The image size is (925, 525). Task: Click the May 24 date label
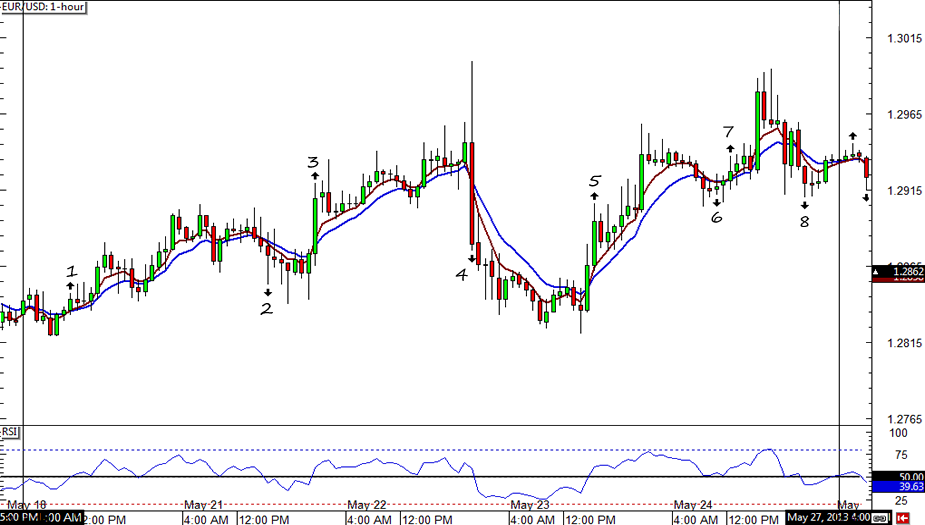pyautogui.click(x=693, y=505)
